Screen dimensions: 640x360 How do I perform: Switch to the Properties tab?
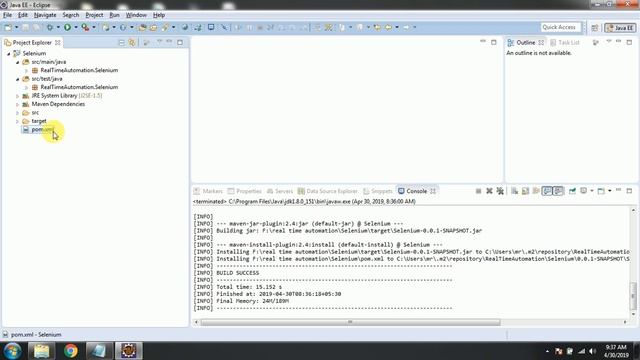(245, 191)
